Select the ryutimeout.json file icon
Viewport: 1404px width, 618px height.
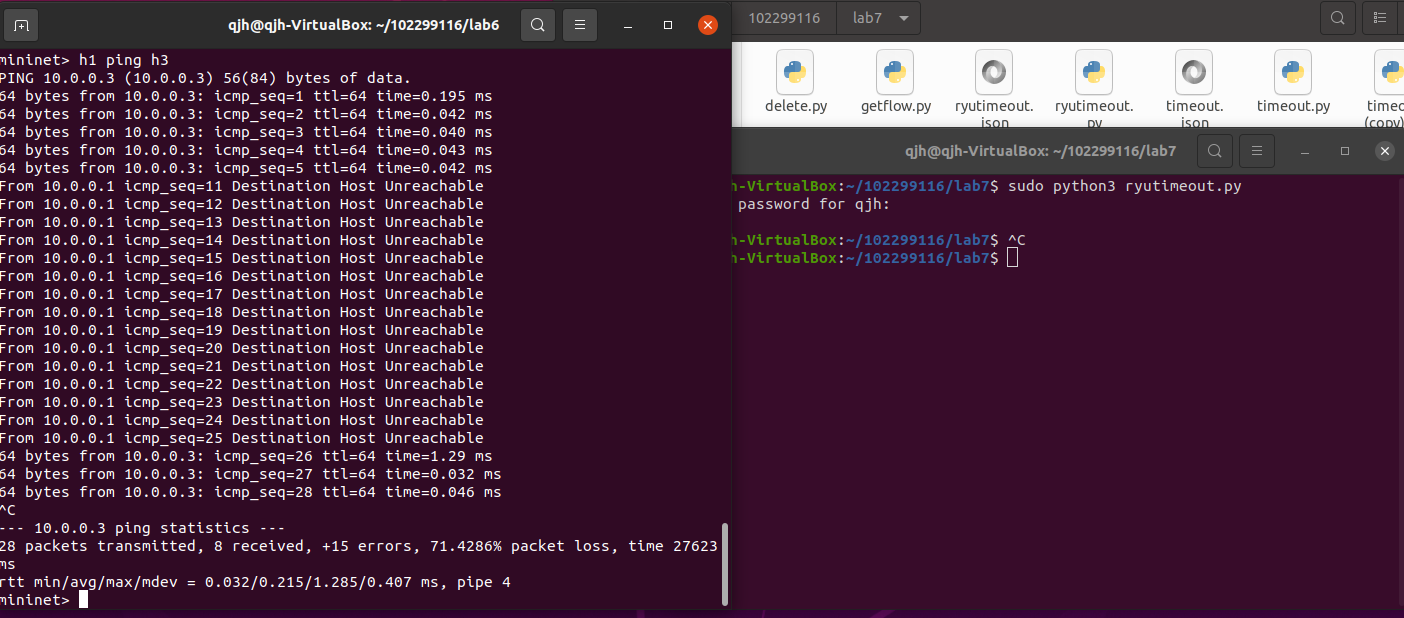[x=994, y=72]
